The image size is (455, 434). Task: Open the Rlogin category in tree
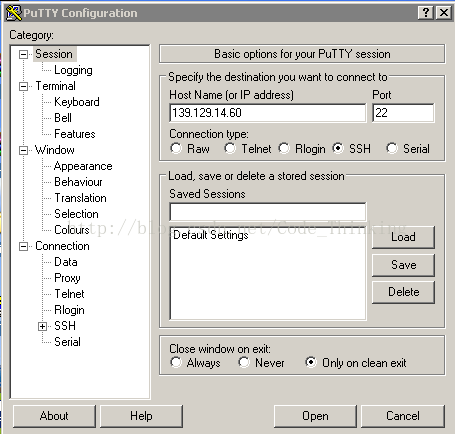(x=69, y=310)
